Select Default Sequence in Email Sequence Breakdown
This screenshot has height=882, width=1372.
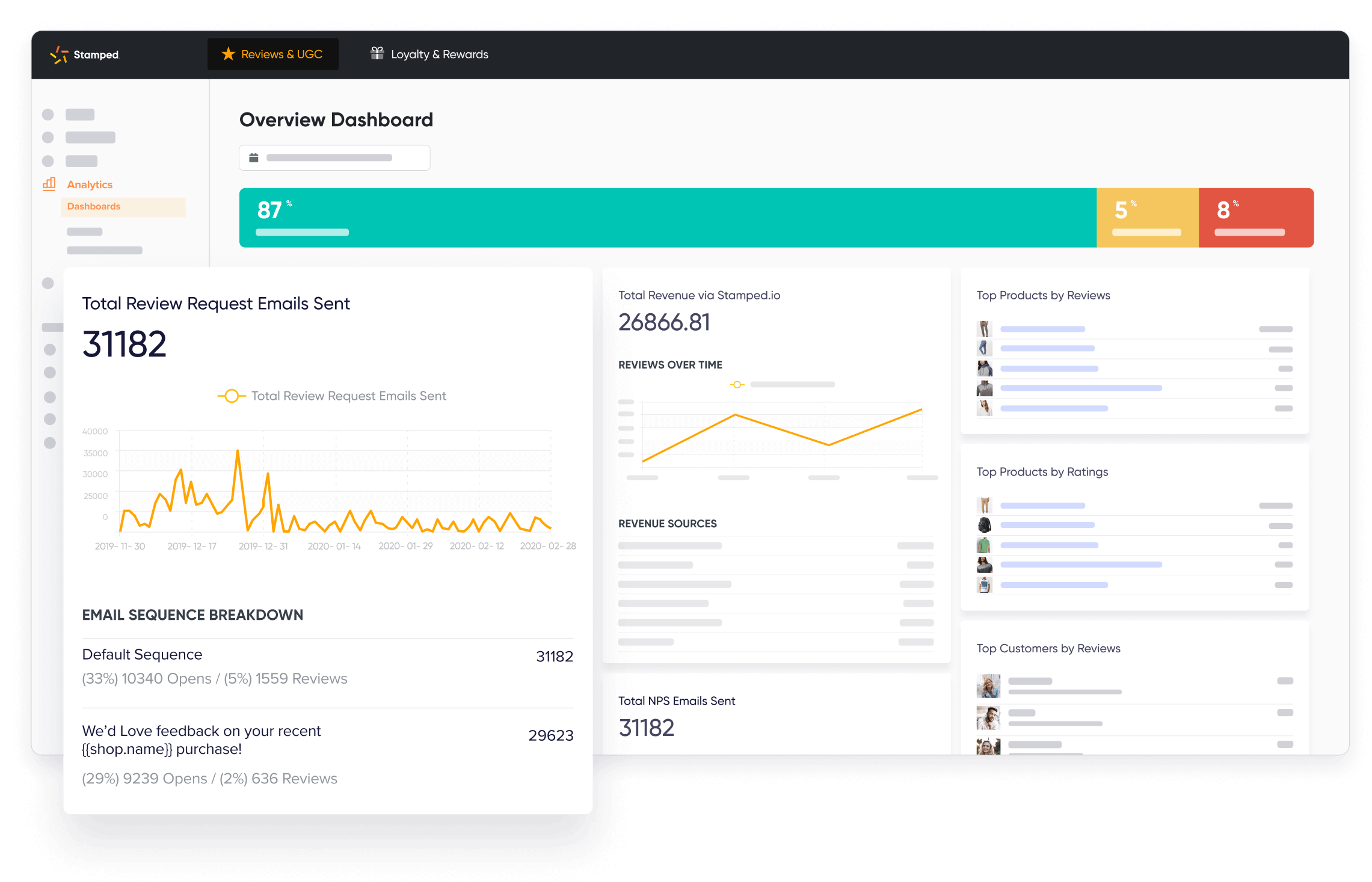pyautogui.click(x=142, y=654)
